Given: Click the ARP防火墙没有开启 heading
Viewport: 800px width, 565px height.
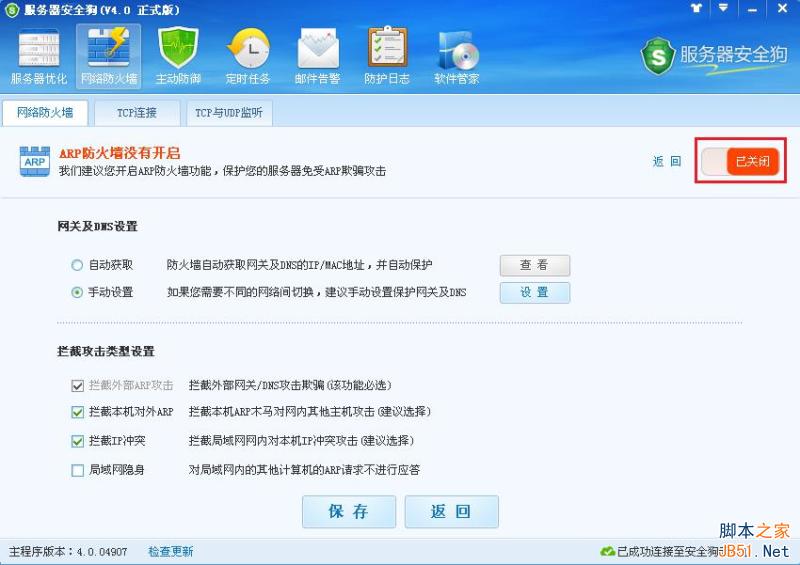Looking at the screenshot, I should click(119, 153).
